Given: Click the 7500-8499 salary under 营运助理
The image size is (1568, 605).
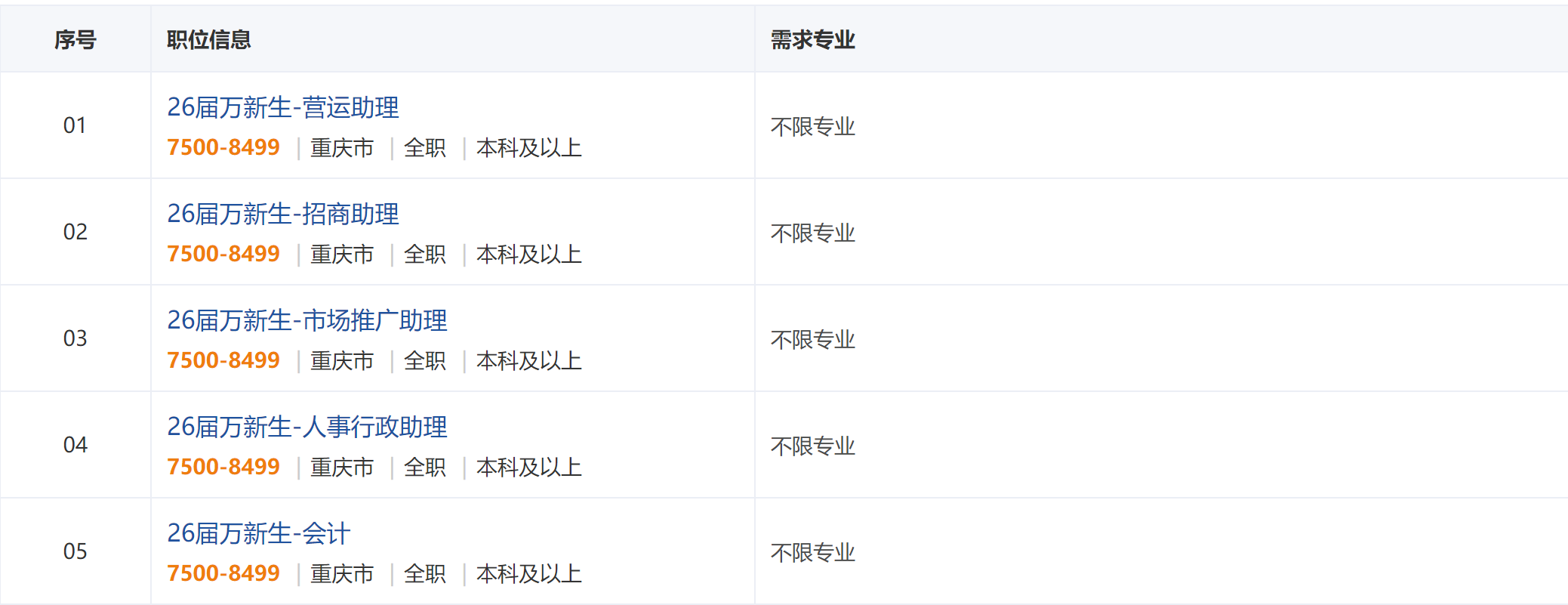Looking at the screenshot, I should [223, 148].
